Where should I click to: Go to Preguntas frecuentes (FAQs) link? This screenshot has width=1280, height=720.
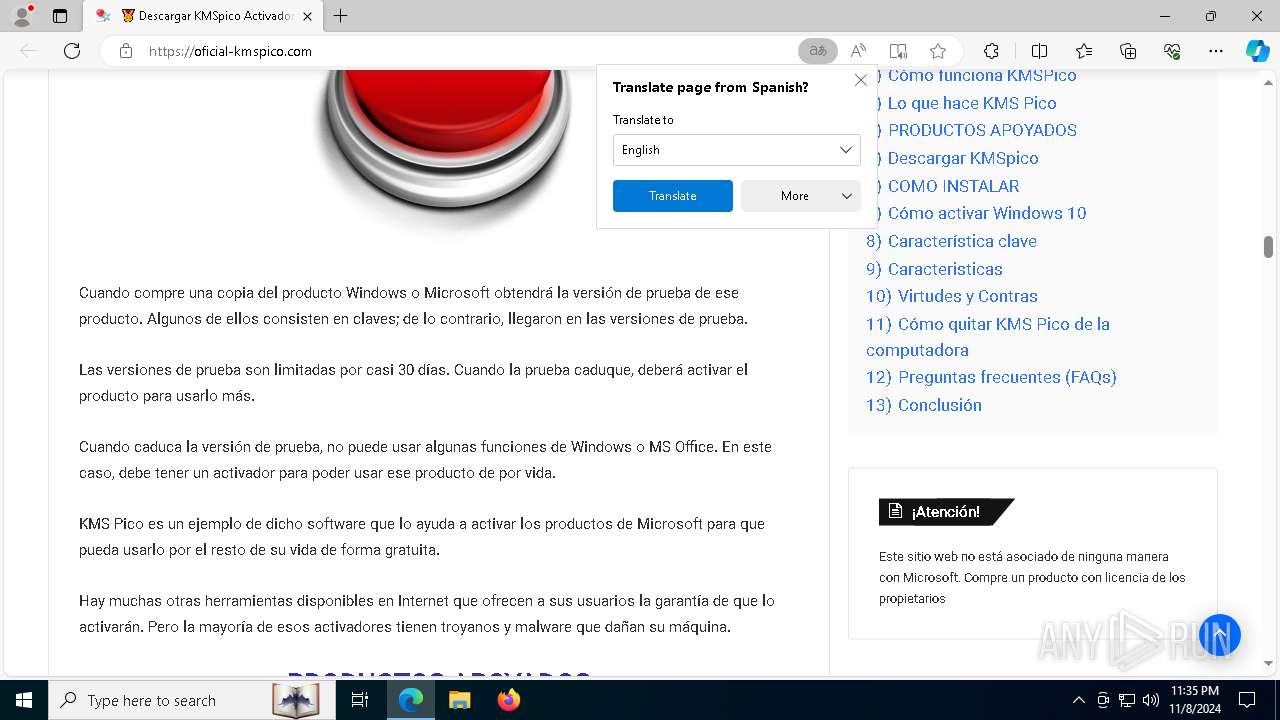pos(991,377)
